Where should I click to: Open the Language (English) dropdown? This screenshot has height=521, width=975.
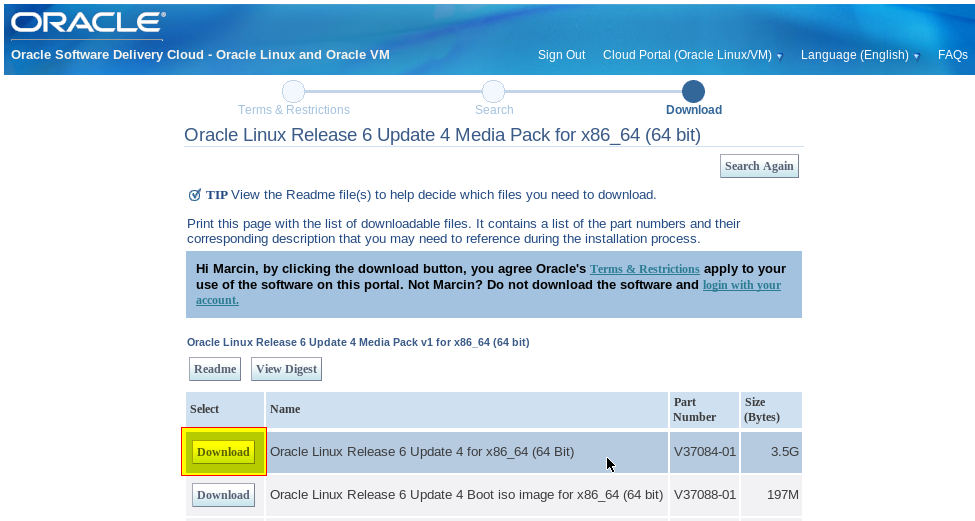point(860,55)
